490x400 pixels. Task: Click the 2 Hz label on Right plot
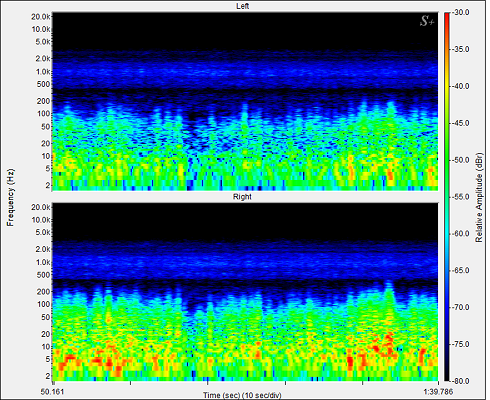[x=48, y=376]
